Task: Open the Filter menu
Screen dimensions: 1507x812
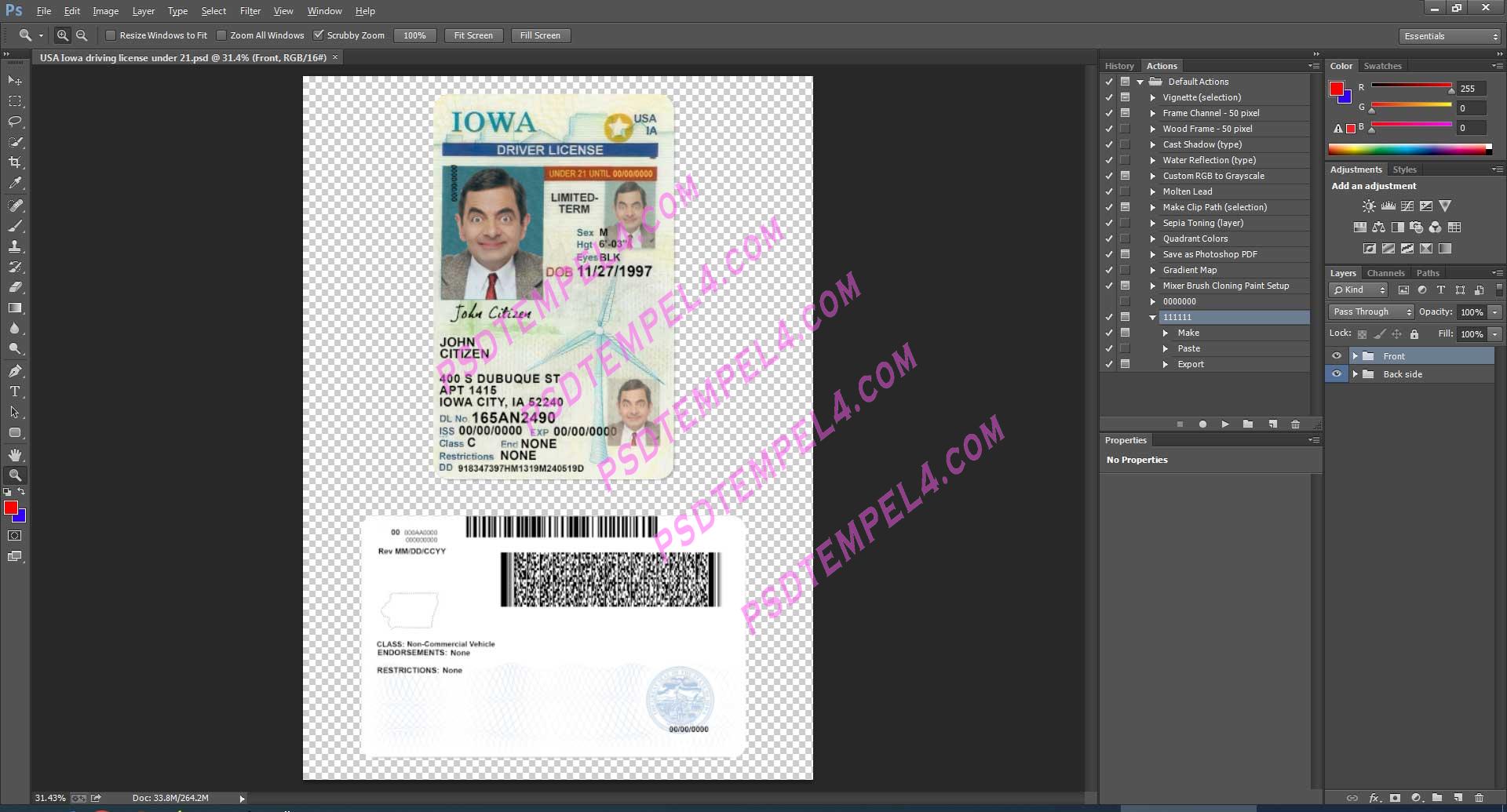Action: pos(250,10)
